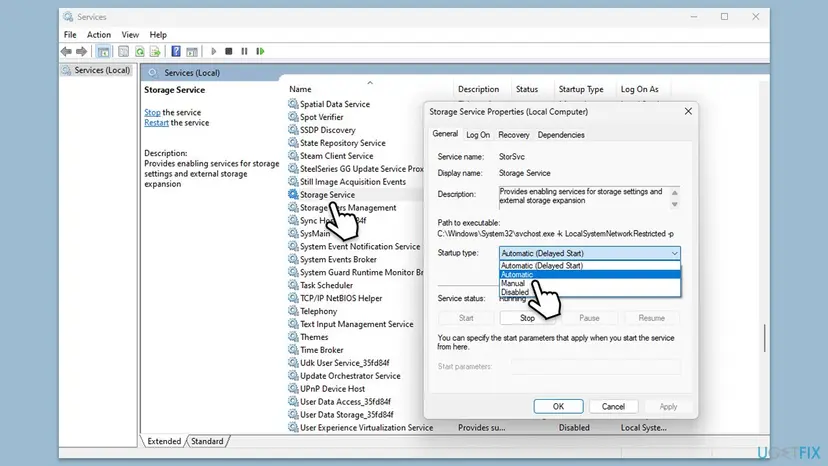
Task: Sort by the Startup Type column header
Action: click(581, 89)
